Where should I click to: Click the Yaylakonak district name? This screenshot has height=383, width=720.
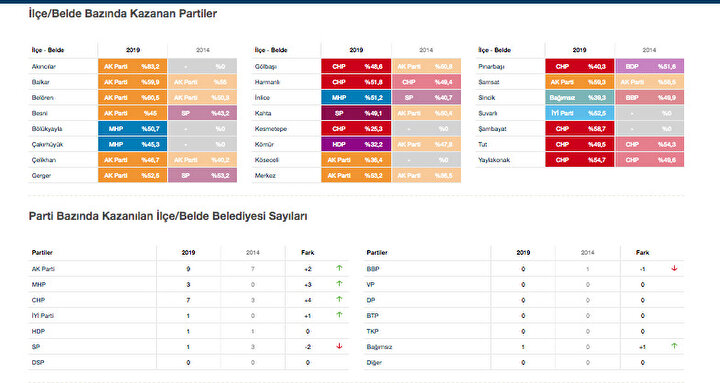point(494,160)
